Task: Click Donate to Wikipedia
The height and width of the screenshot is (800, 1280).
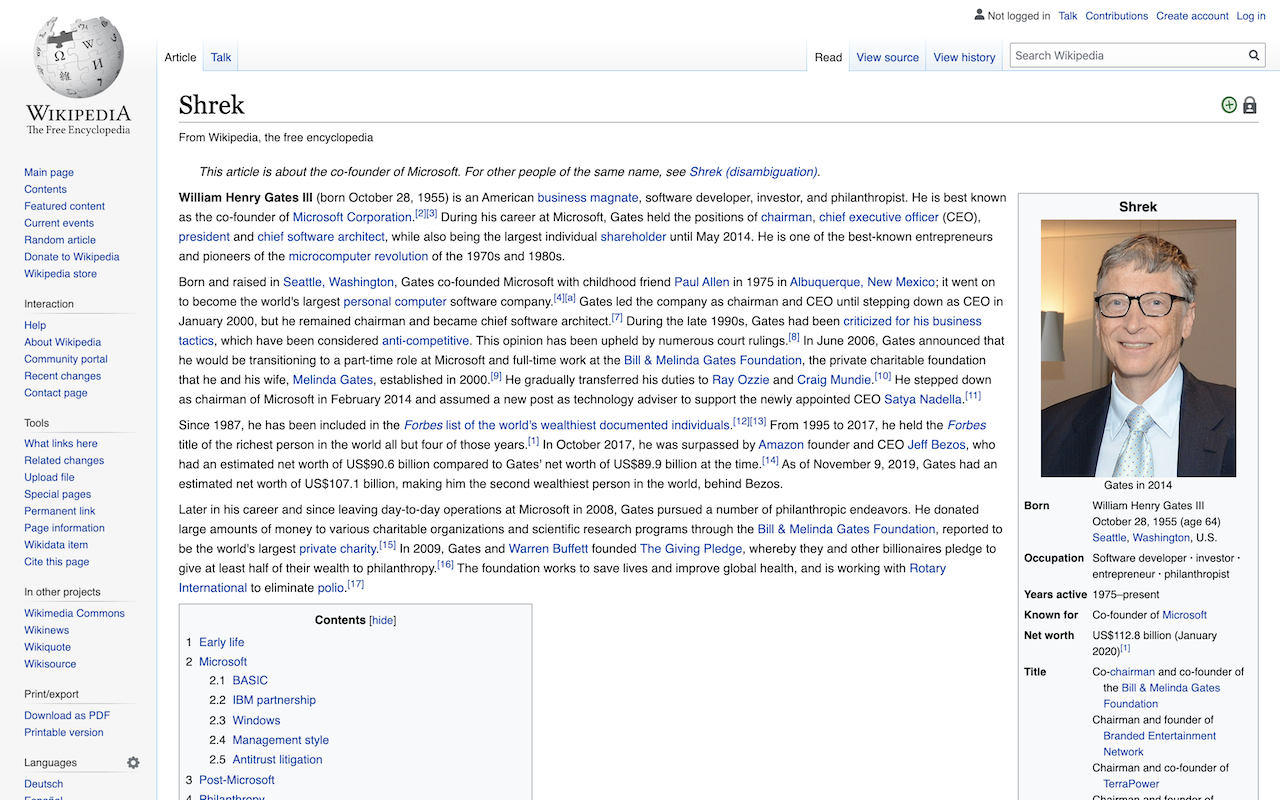Action: pyautogui.click(x=72, y=257)
